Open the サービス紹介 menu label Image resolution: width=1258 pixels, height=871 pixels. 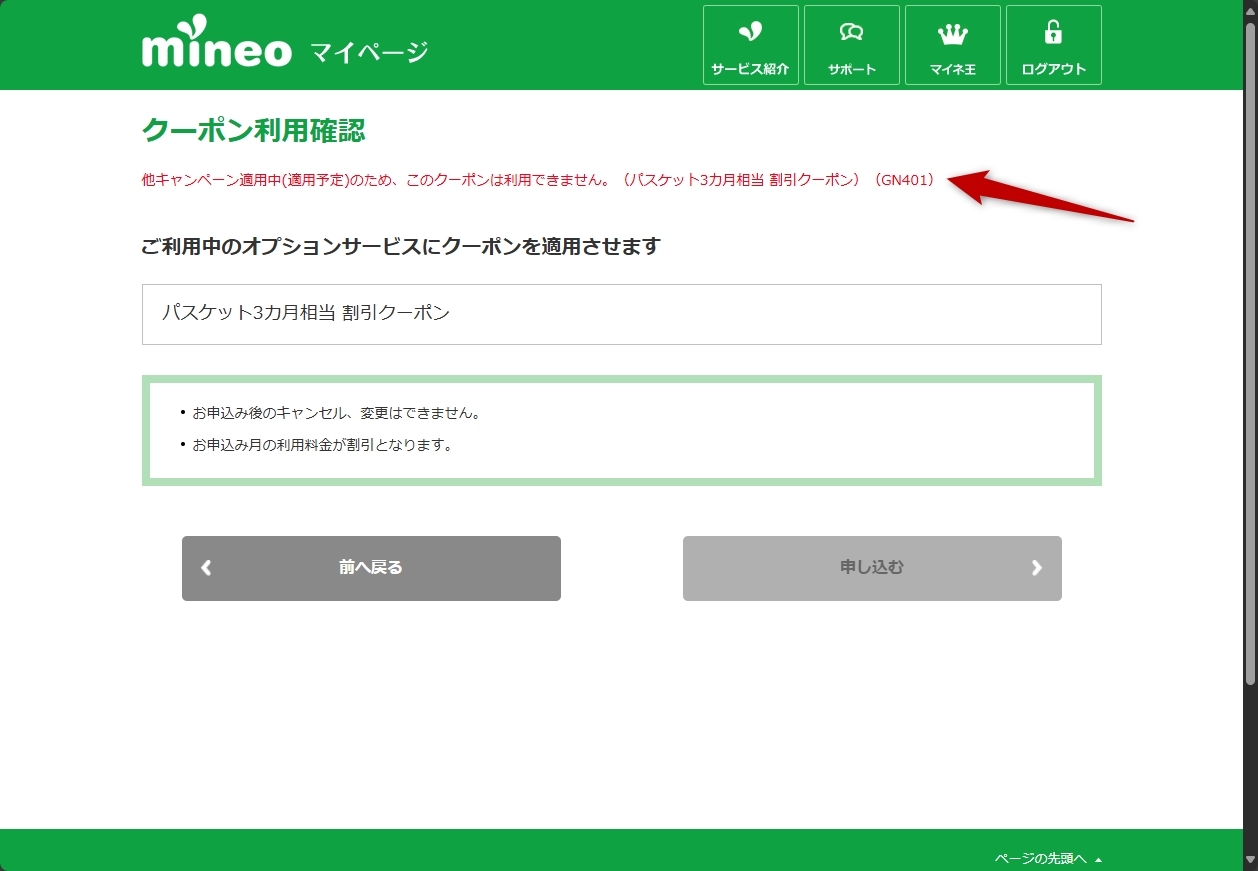pos(750,70)
